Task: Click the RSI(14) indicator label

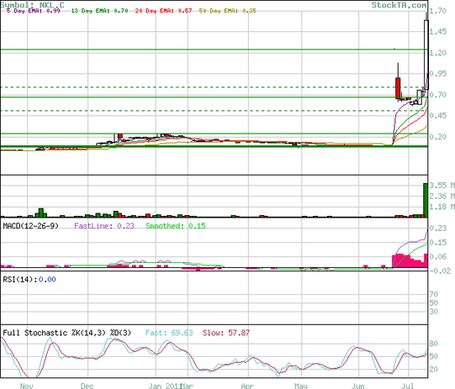Action: 29,279
